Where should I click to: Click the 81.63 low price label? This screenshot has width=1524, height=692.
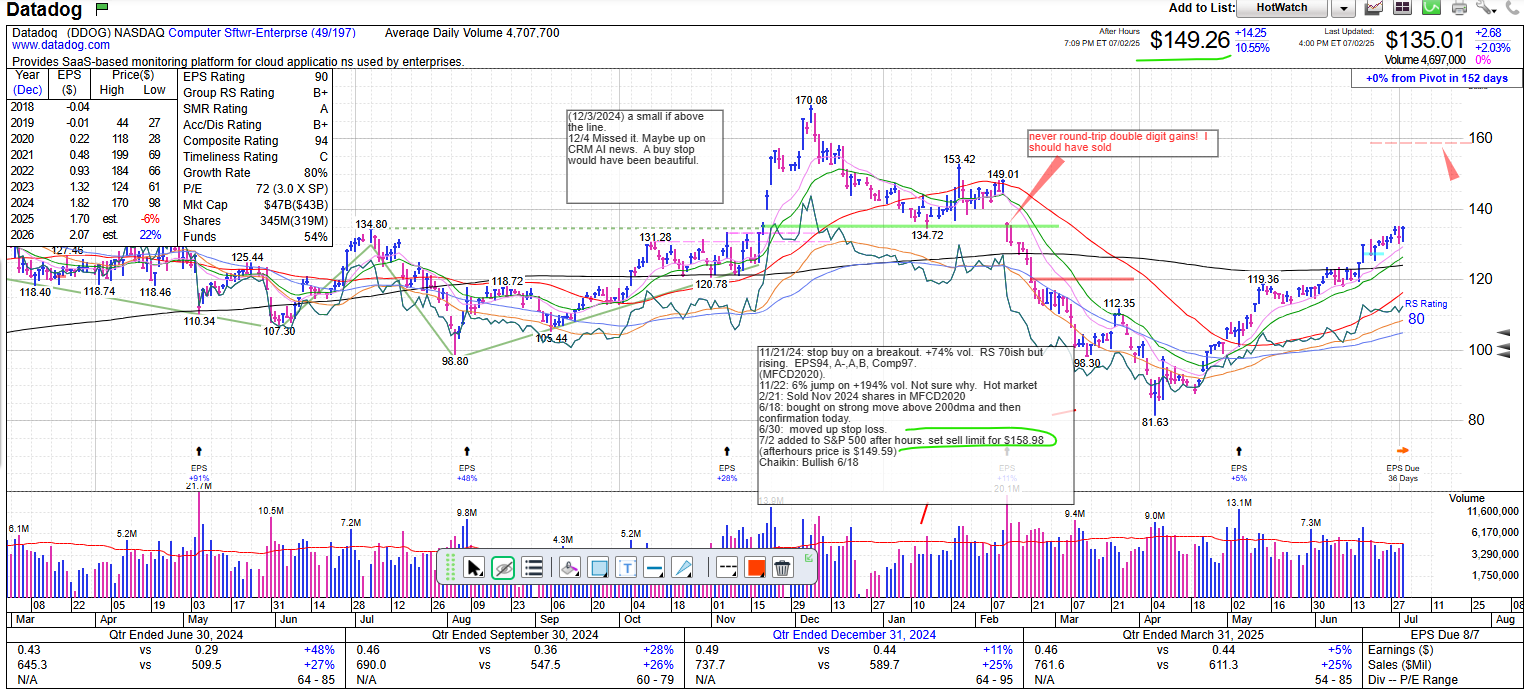pos(1154,422)
